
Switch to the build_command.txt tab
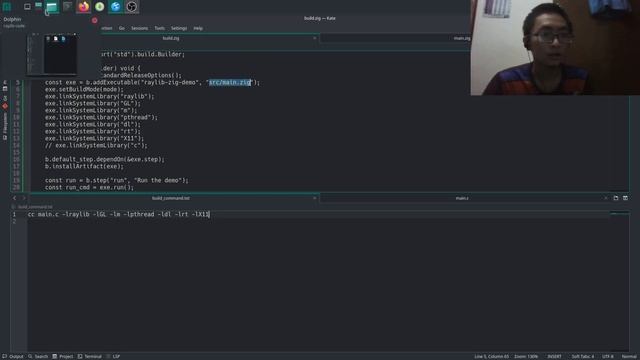[x=171, y=198]
